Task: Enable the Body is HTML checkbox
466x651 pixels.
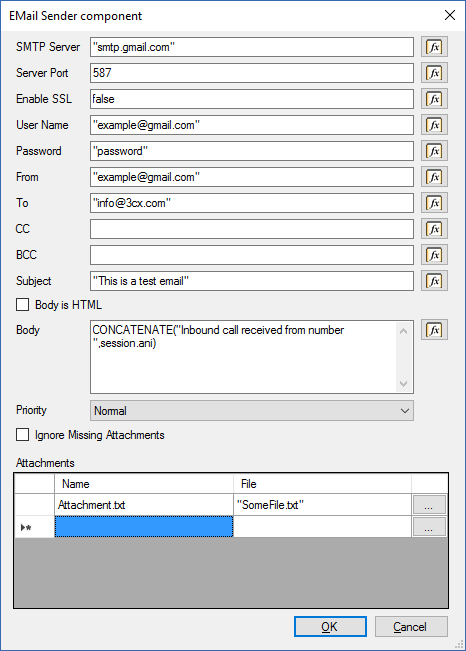Action: tap(22, 305)
